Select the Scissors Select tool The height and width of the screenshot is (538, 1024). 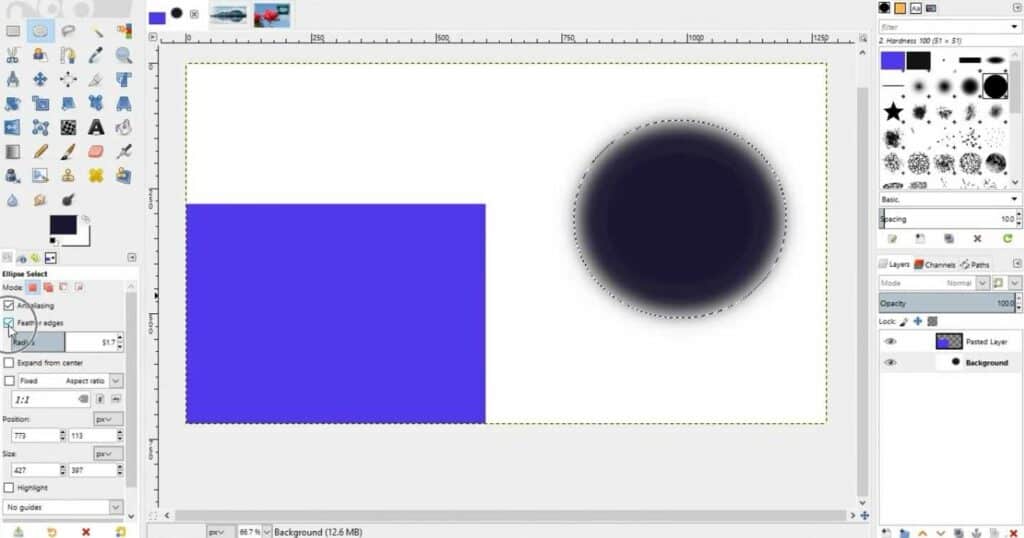coord(12,55)
